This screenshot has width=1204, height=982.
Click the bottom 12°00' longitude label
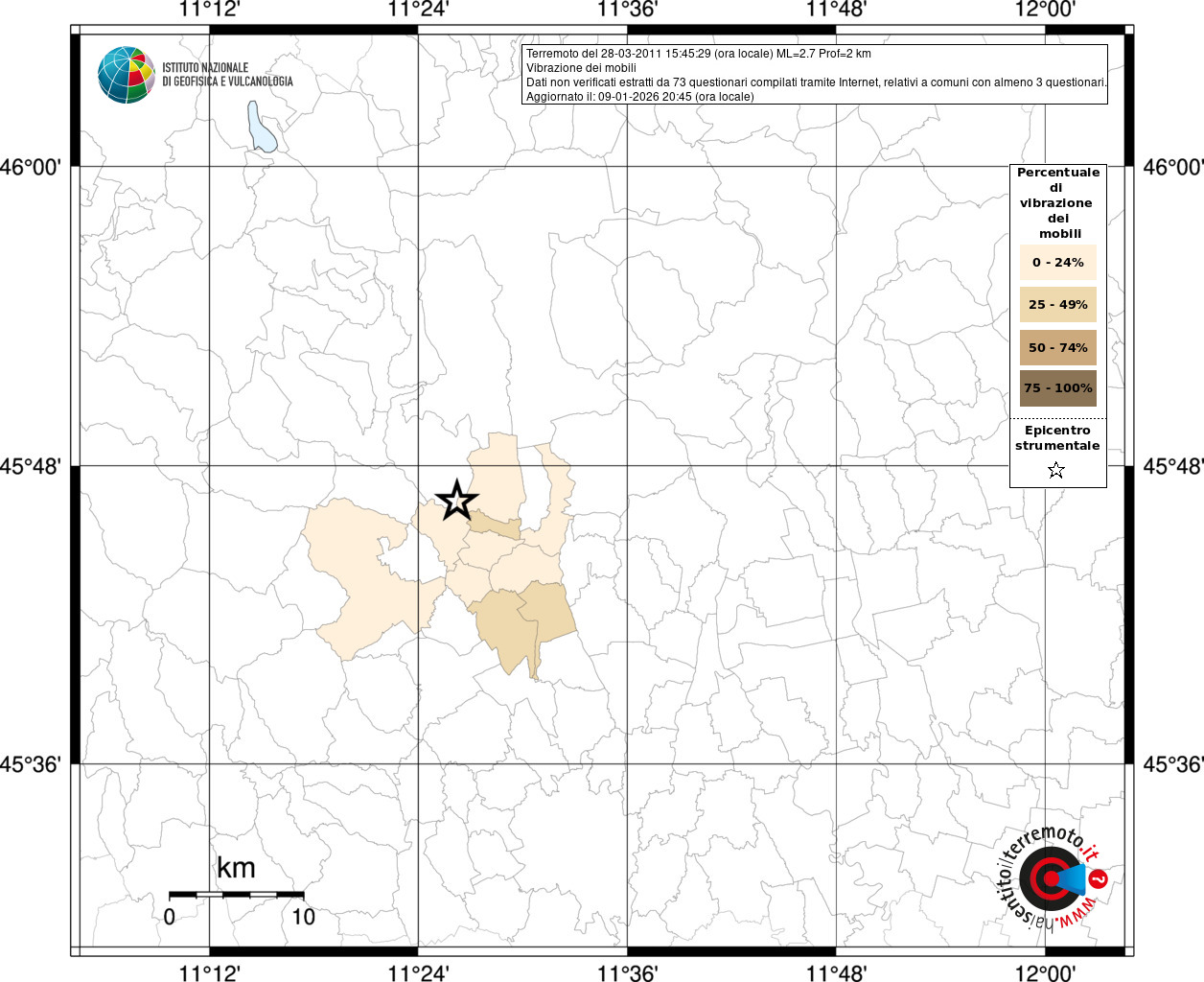(1045, 972)
